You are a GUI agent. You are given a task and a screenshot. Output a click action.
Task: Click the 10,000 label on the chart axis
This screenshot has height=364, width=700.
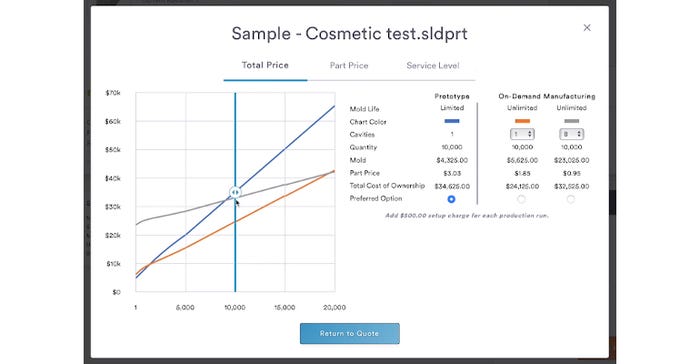coord(235,307)
